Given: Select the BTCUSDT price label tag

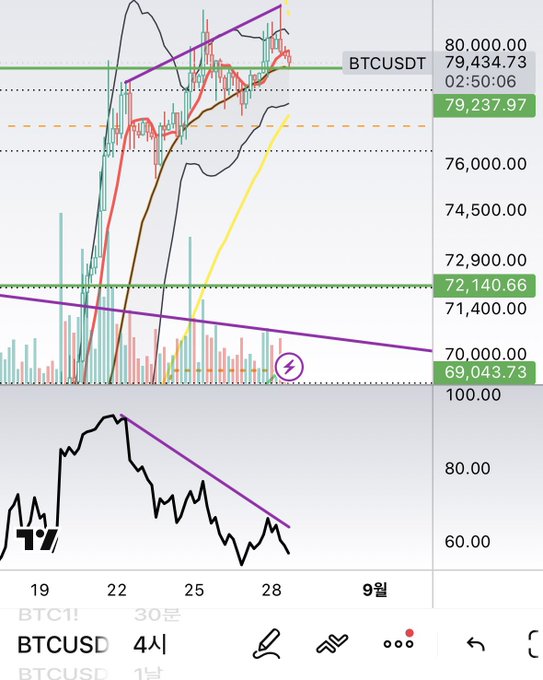Looking at the screenshot, I should click(387, 63).
